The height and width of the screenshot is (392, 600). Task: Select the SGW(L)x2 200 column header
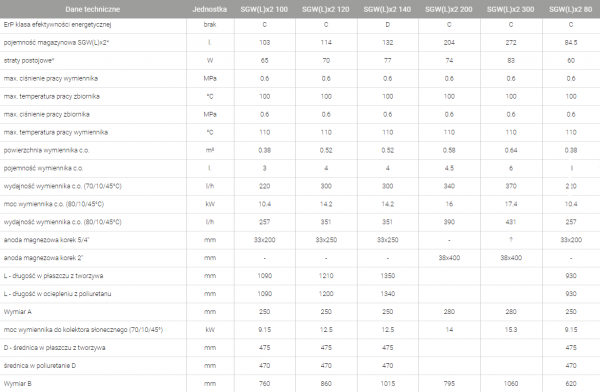pyautogui.click(x=449, y=9)
